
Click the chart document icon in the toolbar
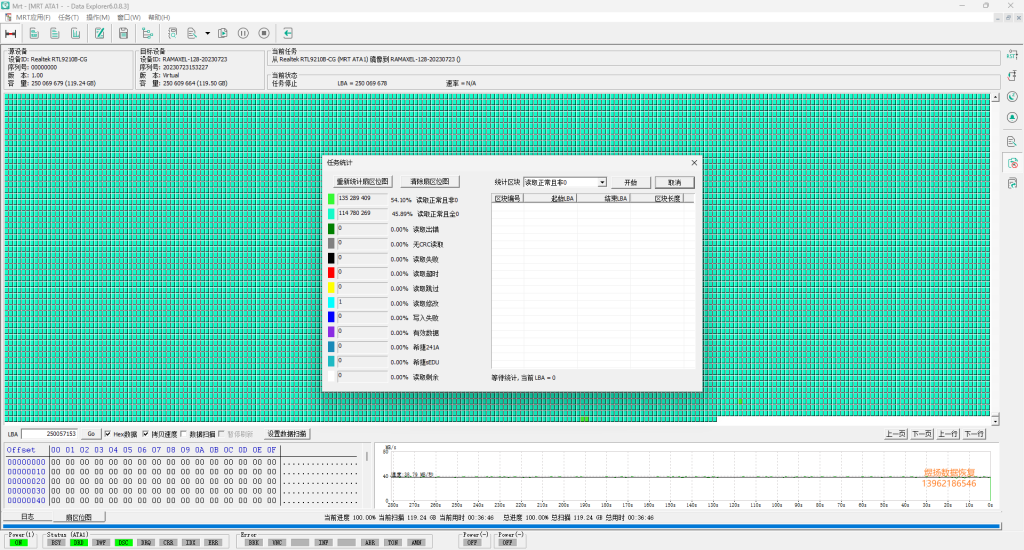click(76, 33)
